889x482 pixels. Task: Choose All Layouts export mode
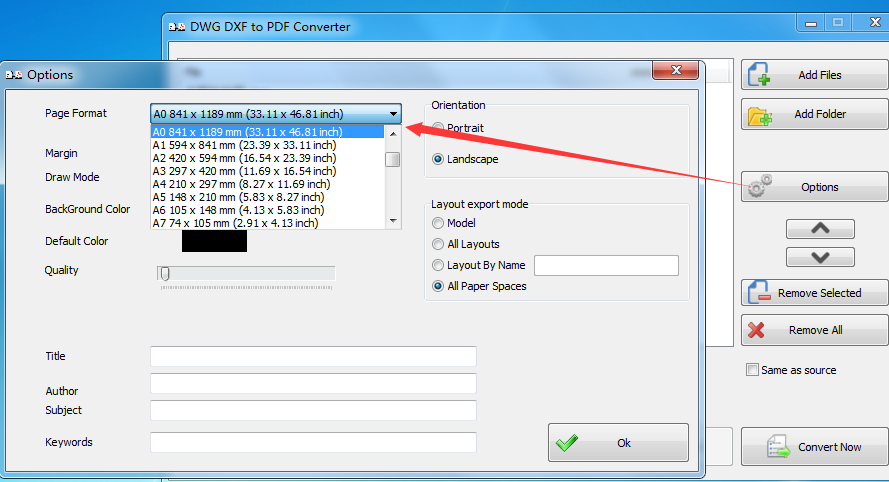point(438,244)
